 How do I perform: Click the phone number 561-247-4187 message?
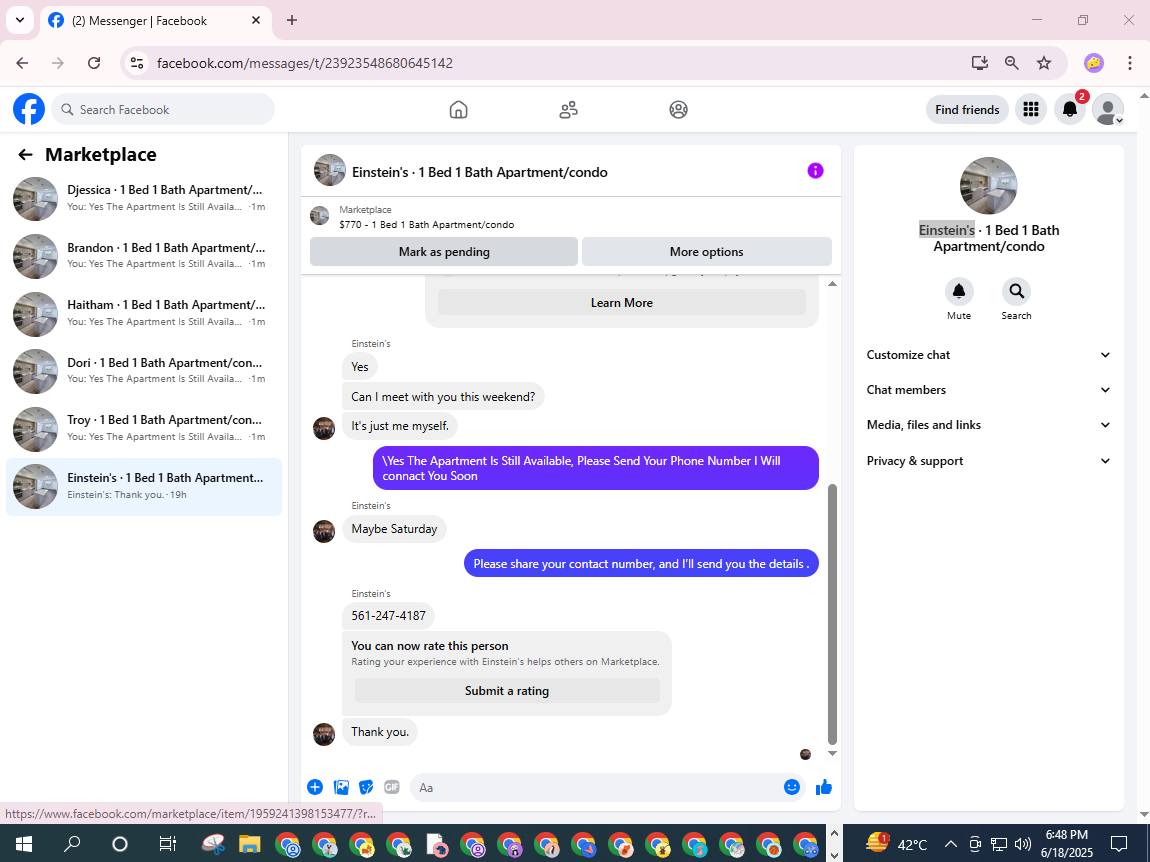[388, 616]
